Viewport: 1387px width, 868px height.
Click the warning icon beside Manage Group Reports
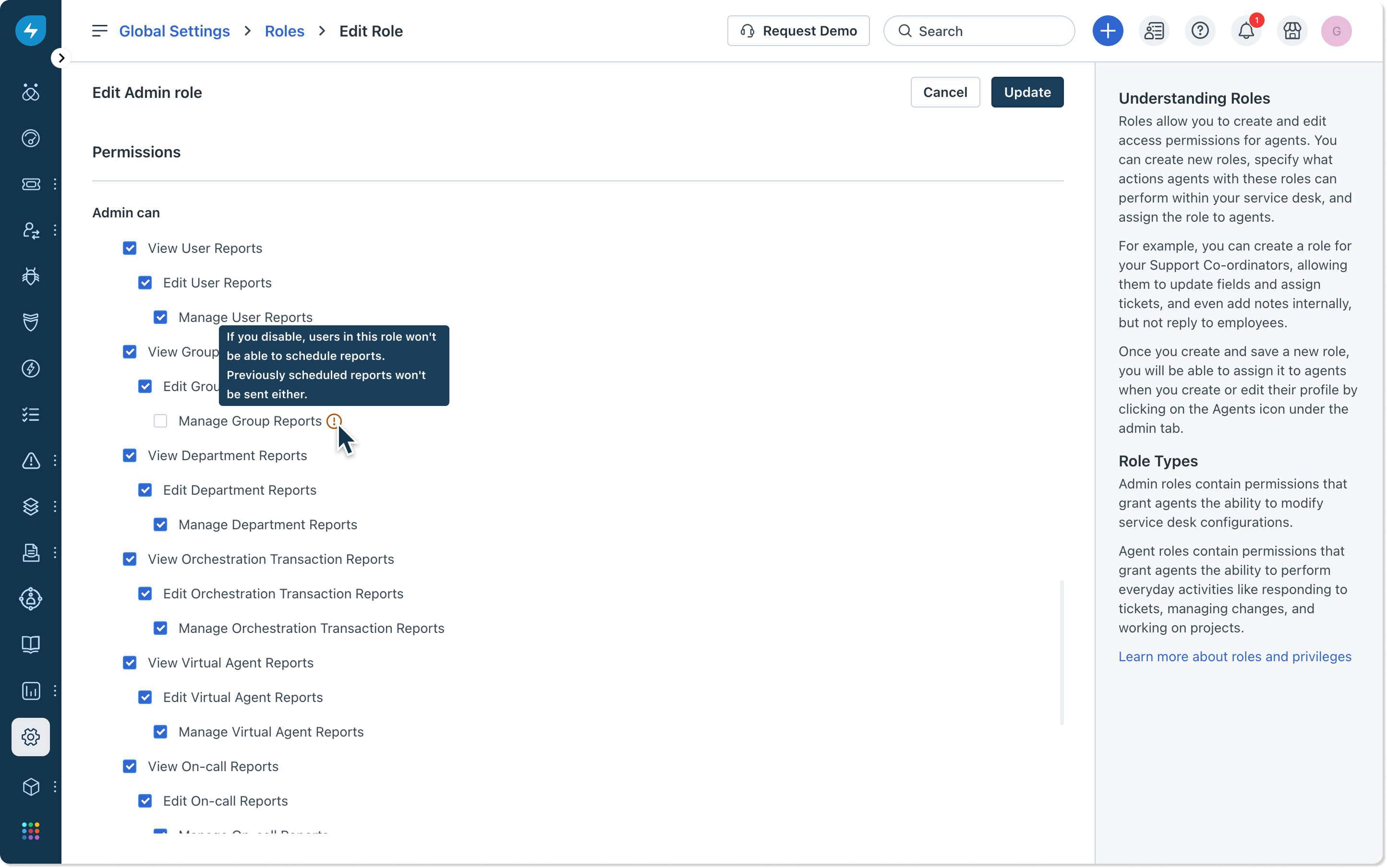tap(334, 421)
